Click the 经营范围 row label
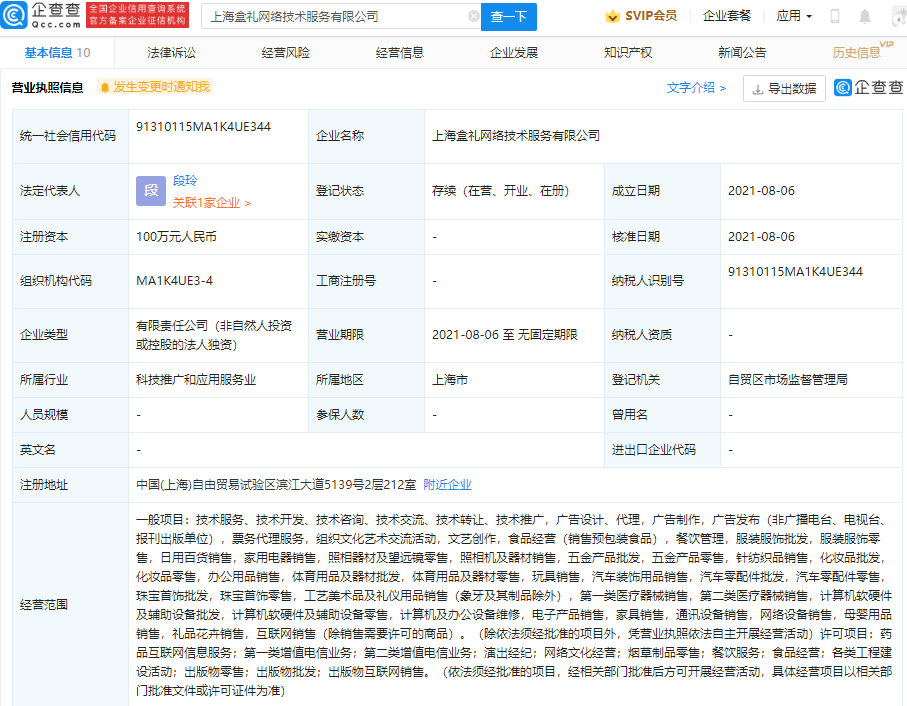Viewport: 907px width, 706px height. pos(44,605)
